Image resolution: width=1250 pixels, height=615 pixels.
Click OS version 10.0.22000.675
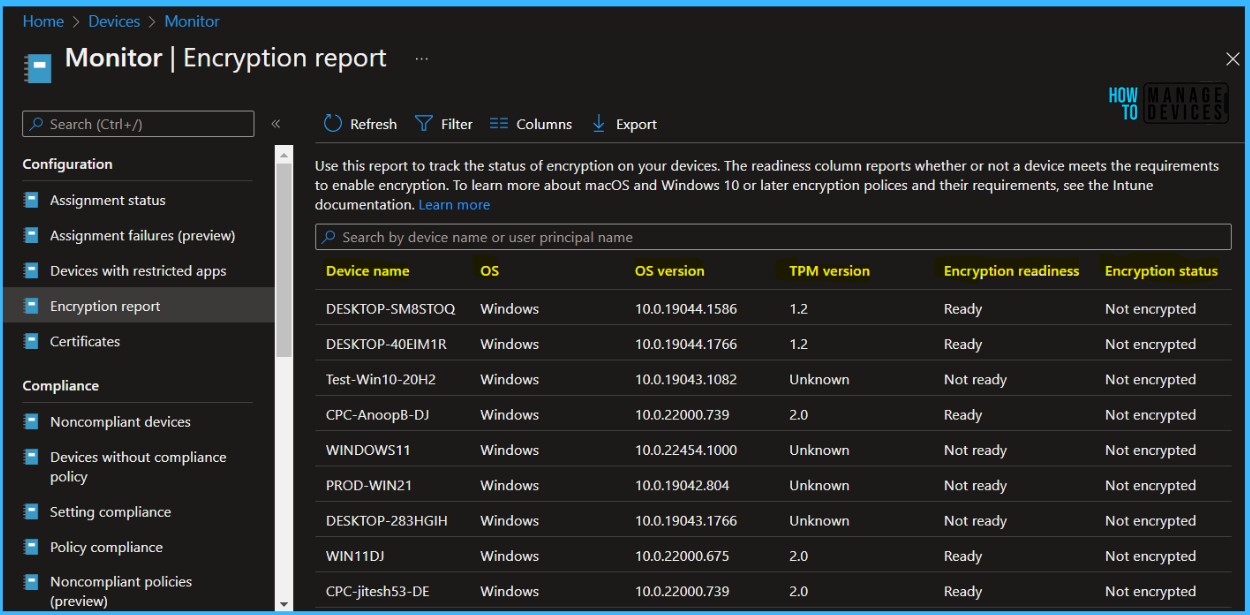pyautogui.click(x=682, y=556)
